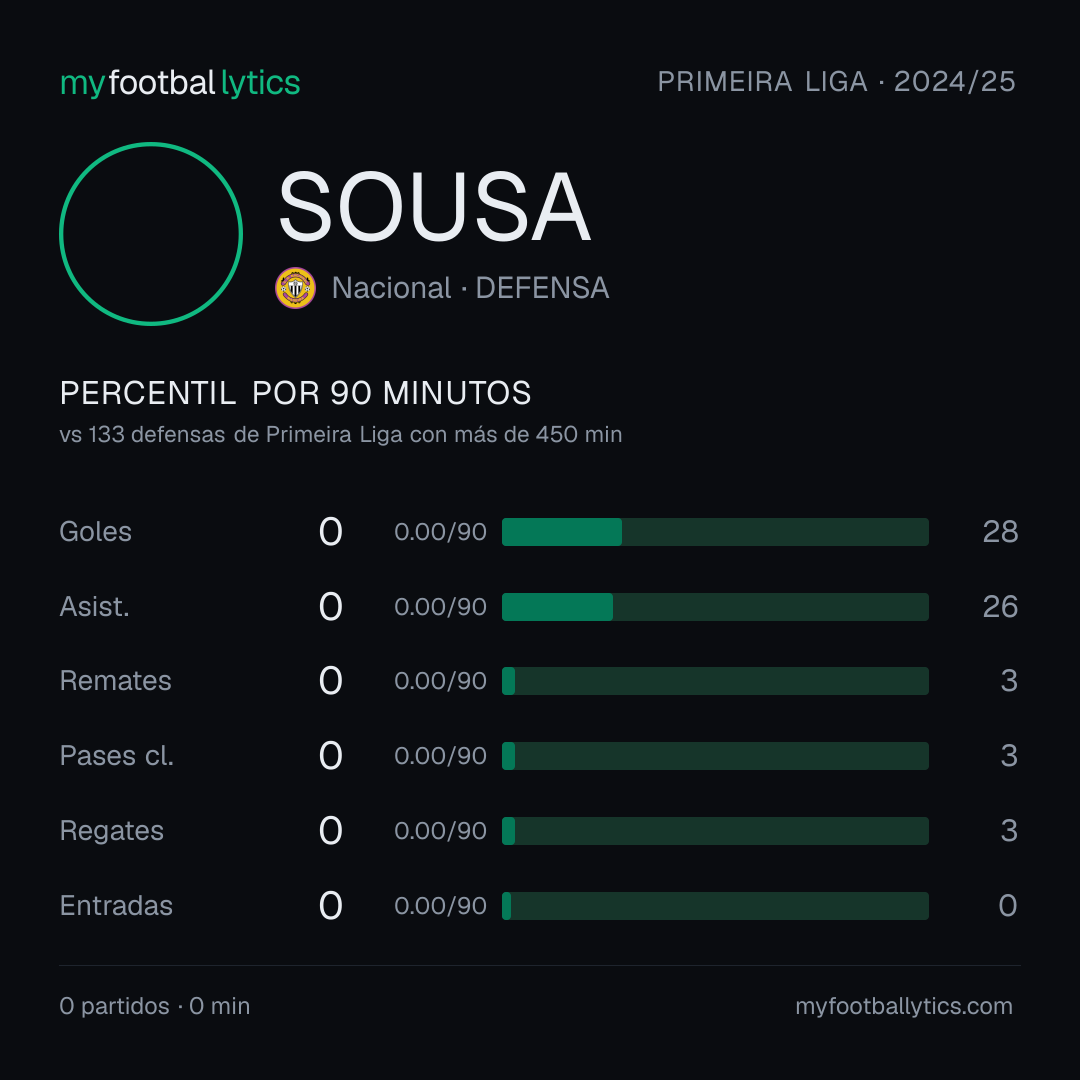
Task: Click the Remates percentile bar
Action: (715, 681)
